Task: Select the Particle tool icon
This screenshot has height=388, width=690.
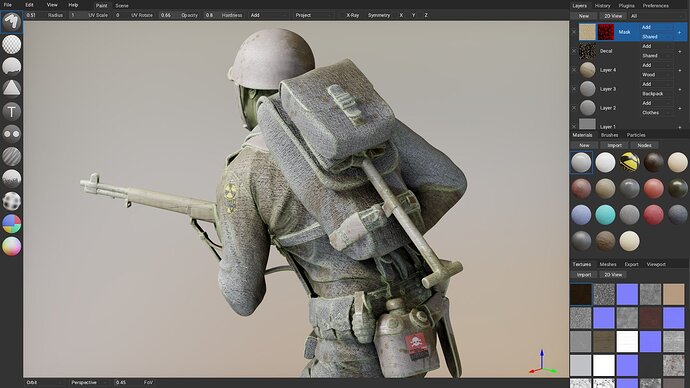Action: point(11,178)
